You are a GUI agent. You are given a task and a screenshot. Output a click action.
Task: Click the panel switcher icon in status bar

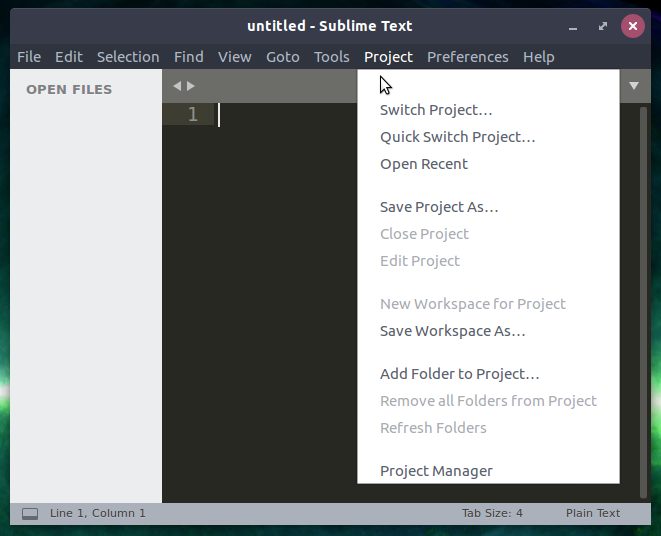(x=30, y=513)
